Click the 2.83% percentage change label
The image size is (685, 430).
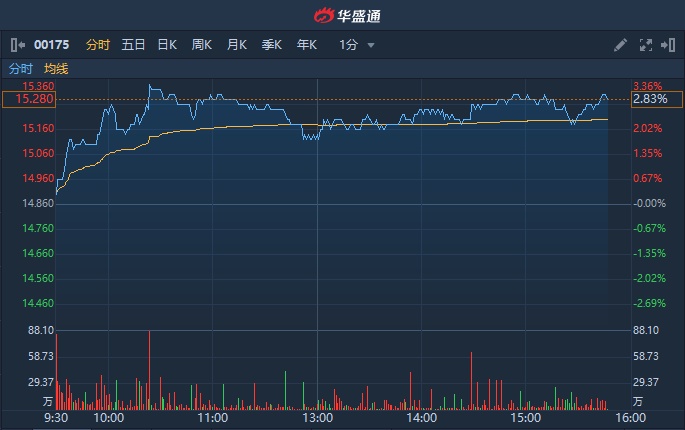[x=649, y=99]
